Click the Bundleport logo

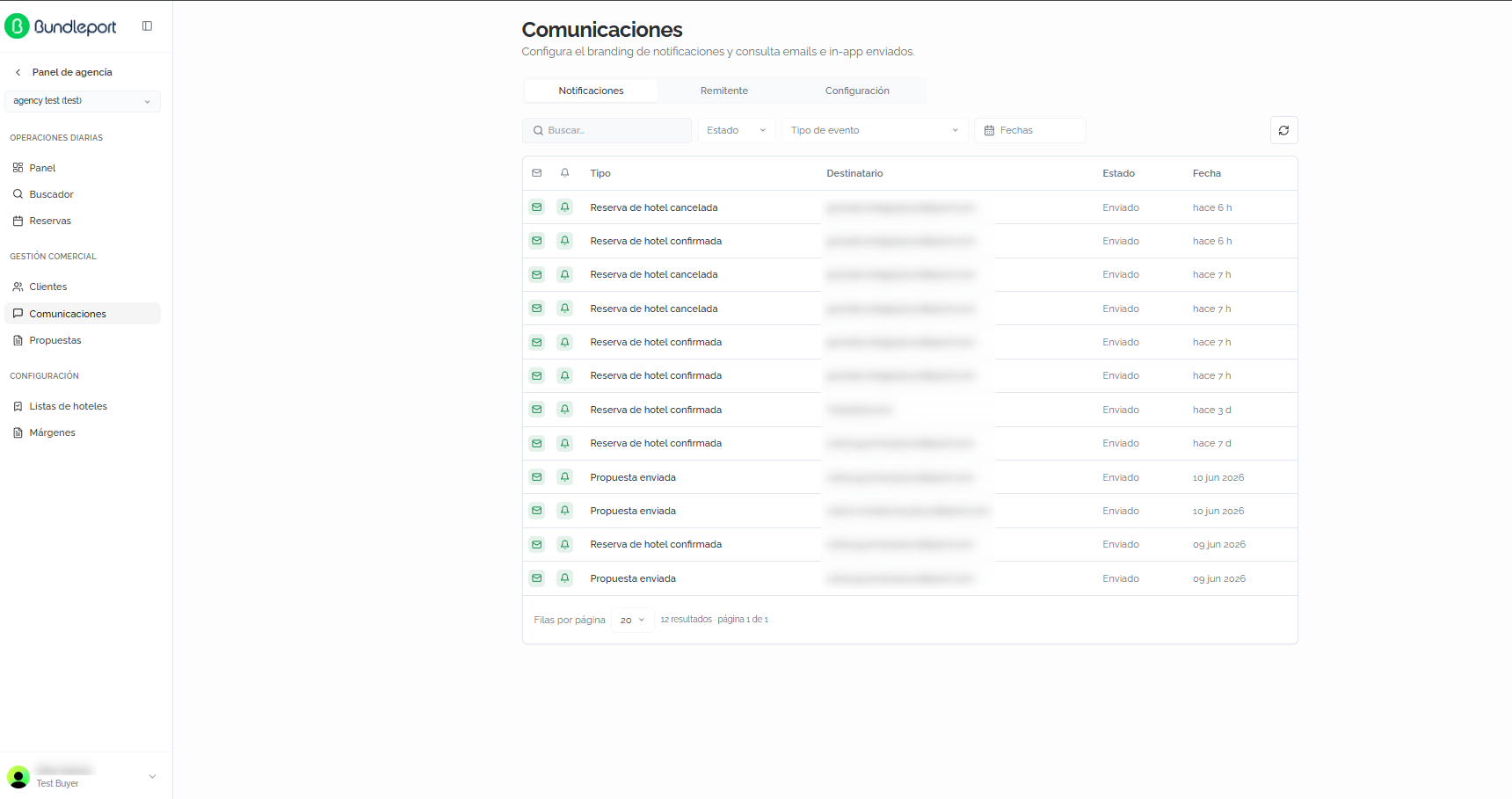[61, 26]
